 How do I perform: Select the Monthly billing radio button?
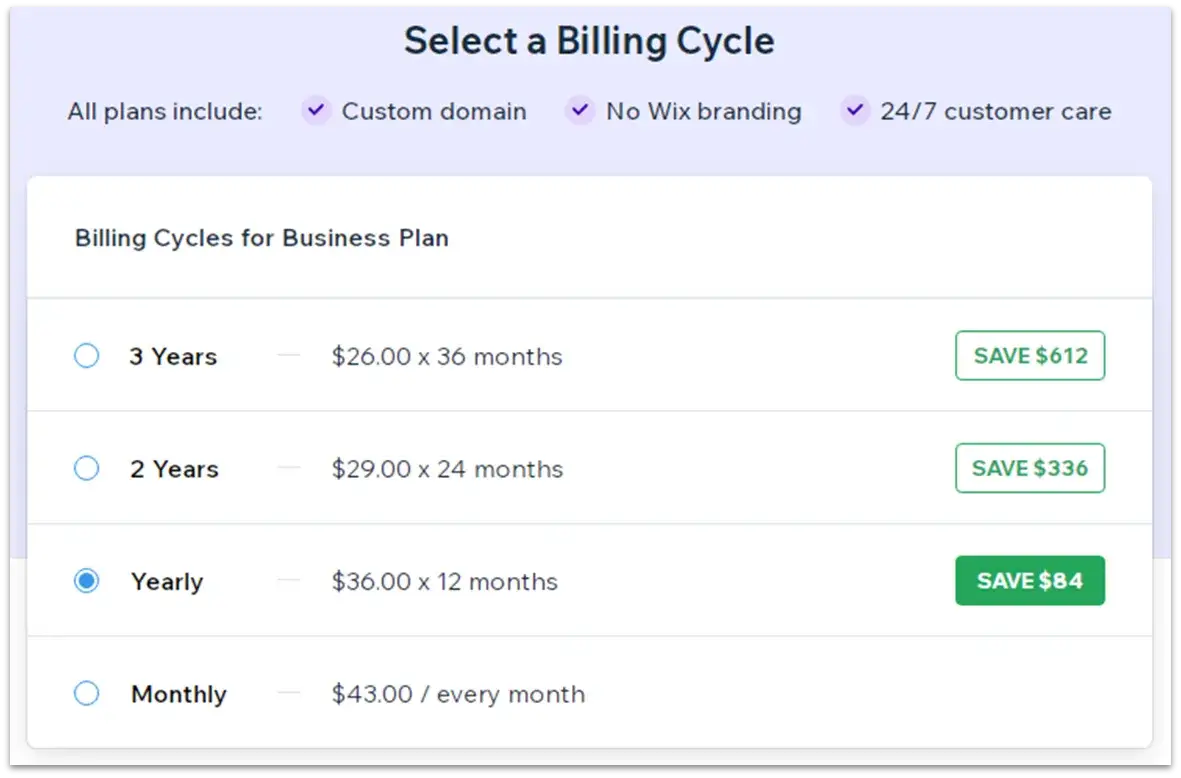coord(87,693)
